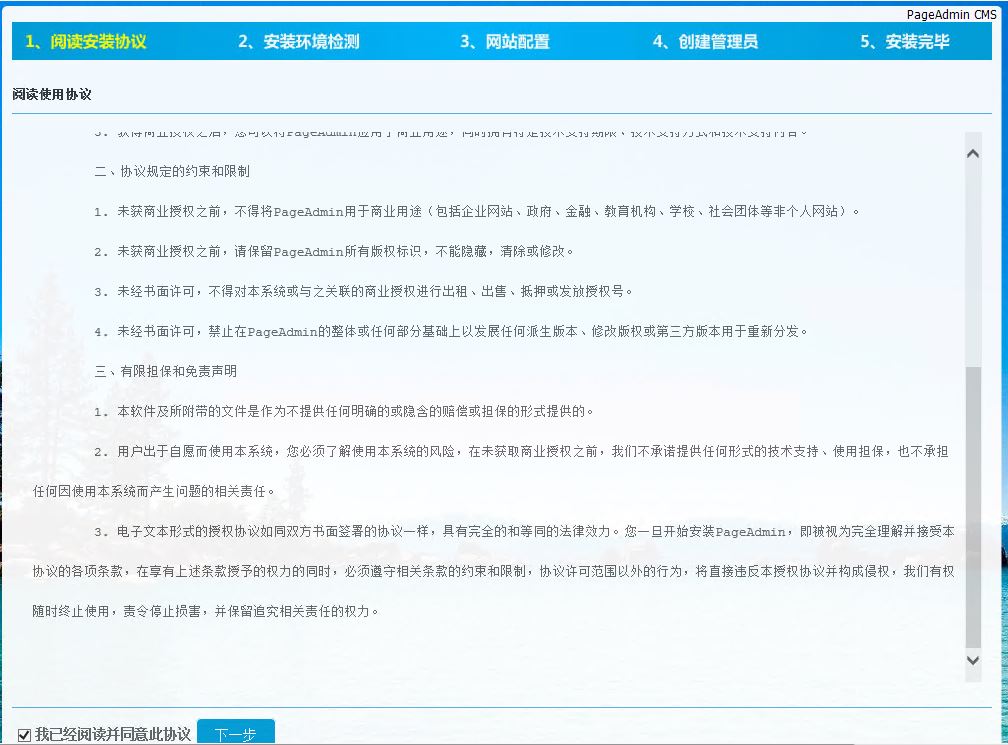Click the heading 阅读使用协议

pos(52,94)
